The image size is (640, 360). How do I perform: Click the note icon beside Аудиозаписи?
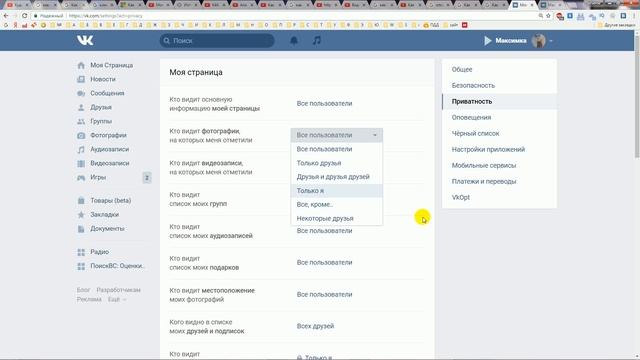(81, 149)
